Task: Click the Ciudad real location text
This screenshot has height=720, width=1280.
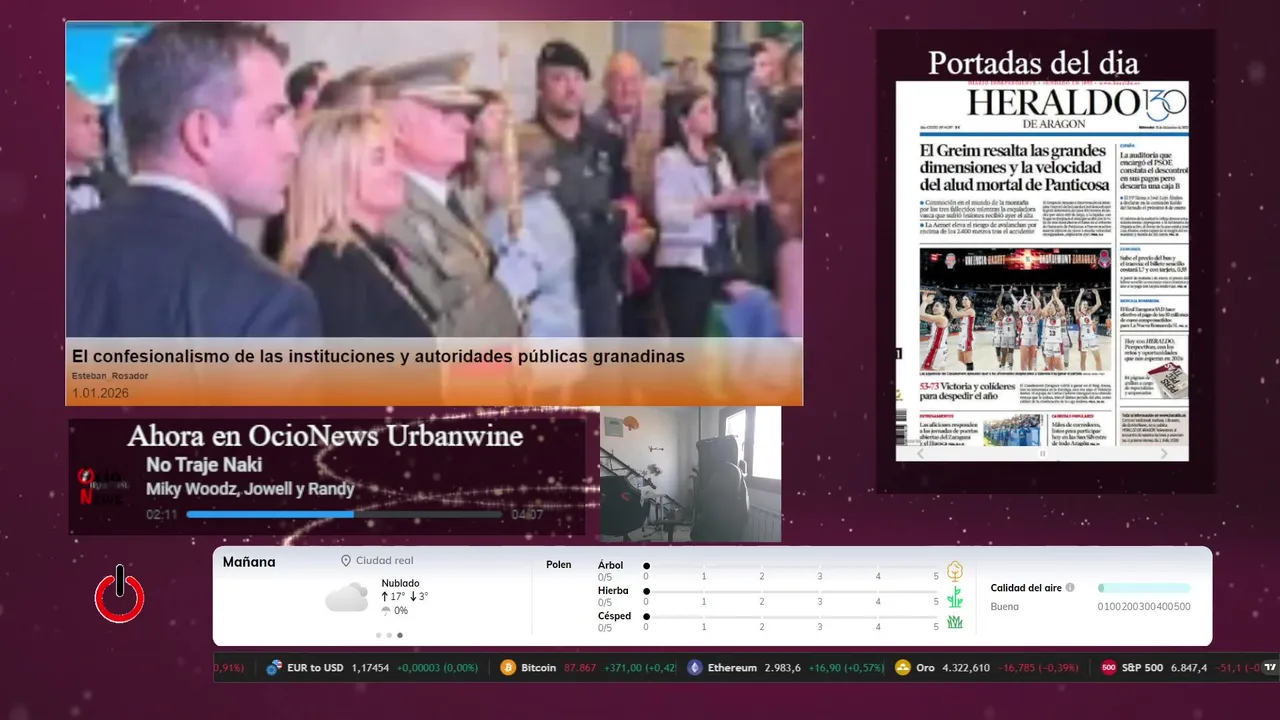Action: point(384,561)
